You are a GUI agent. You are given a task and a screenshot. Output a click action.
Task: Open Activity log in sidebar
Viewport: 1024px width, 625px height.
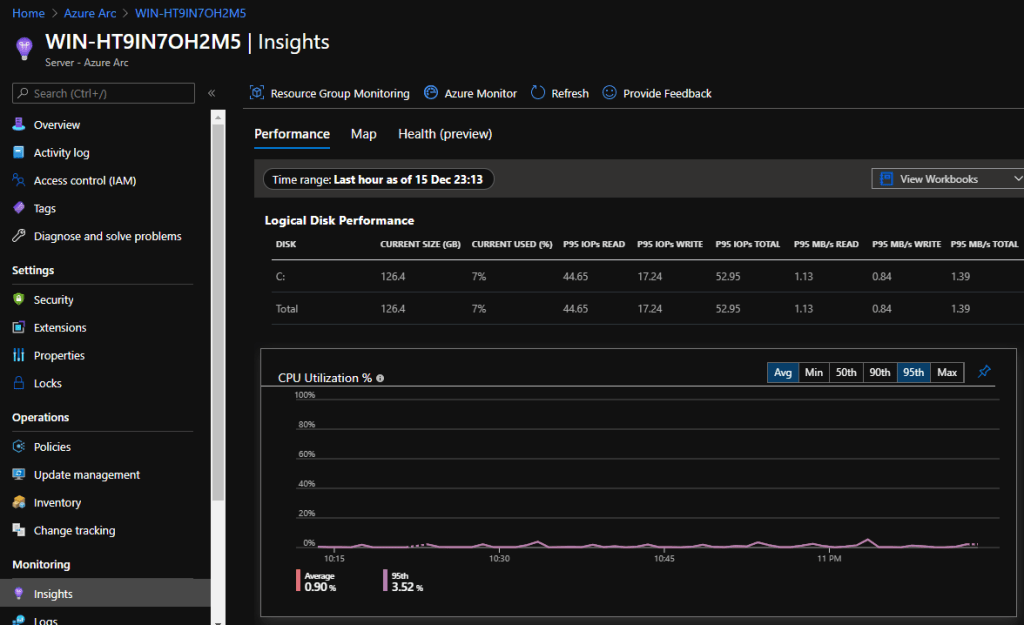61,153
